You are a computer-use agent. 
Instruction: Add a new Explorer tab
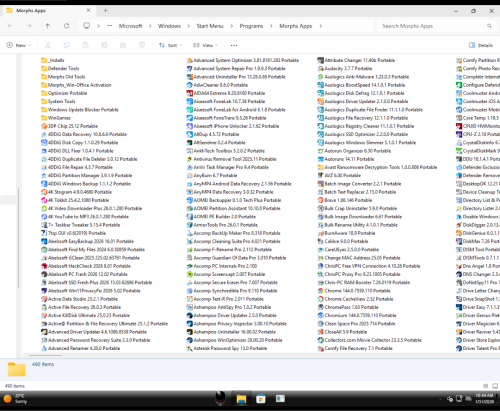105,11
